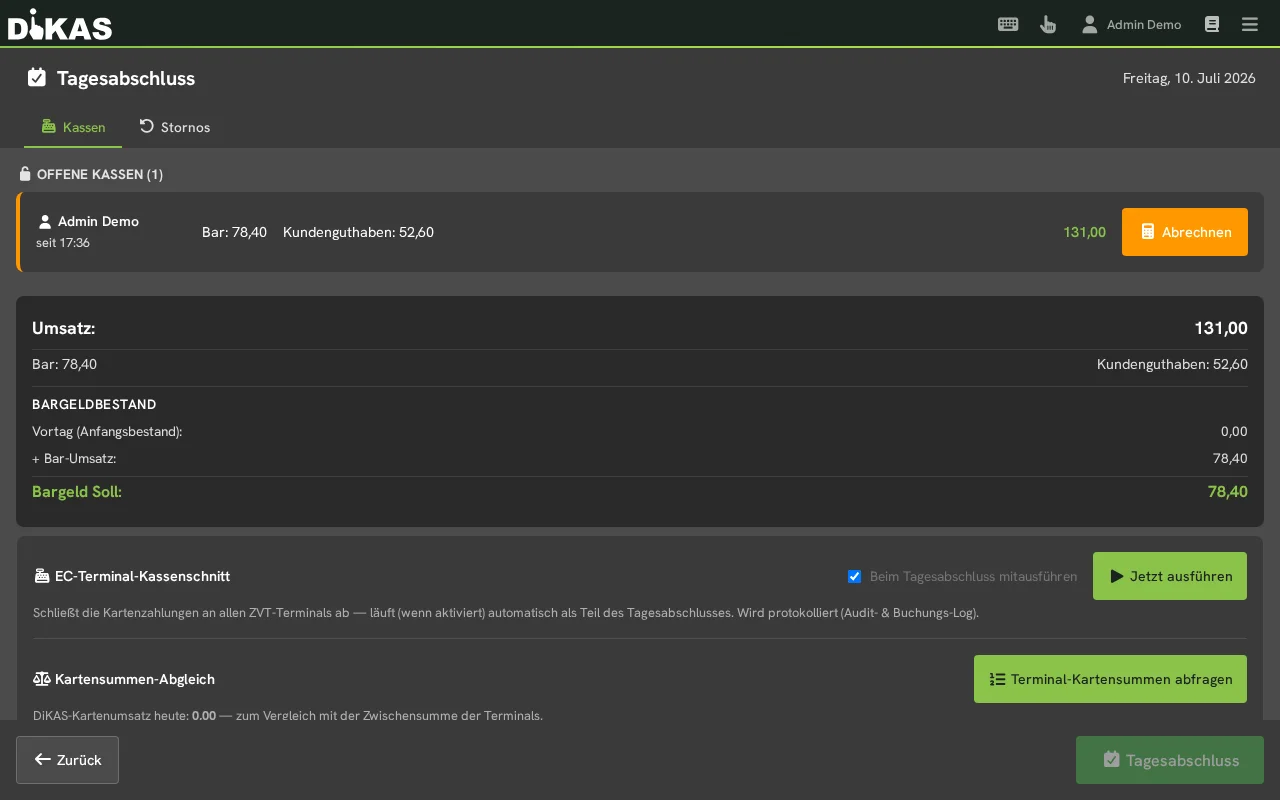Screen dimensions: 1280x800
Task: Click the DiKAS logo
Action: click(60, 24)
